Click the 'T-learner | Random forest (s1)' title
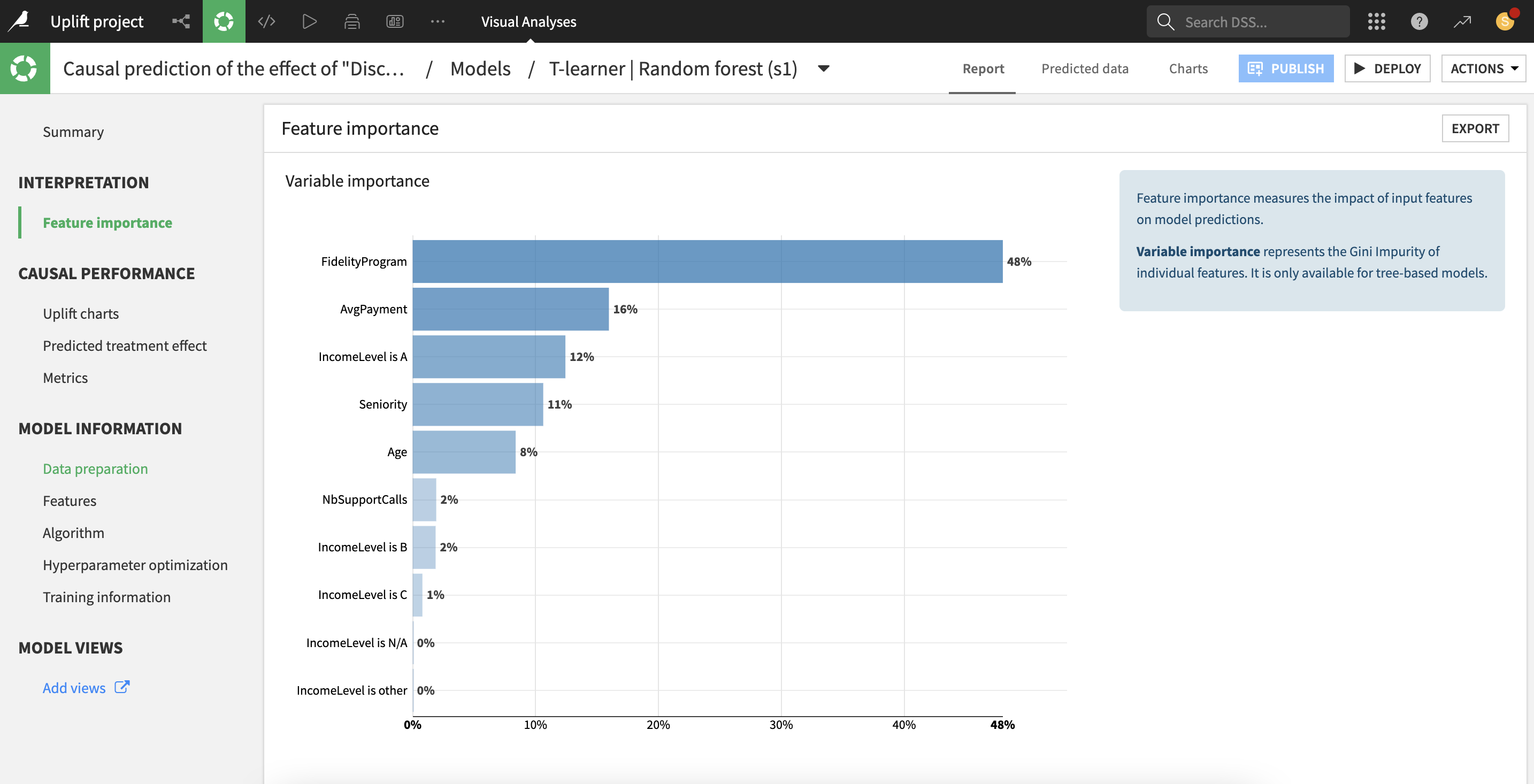Viewport: 1534px width, 784px height. (673, 68)
